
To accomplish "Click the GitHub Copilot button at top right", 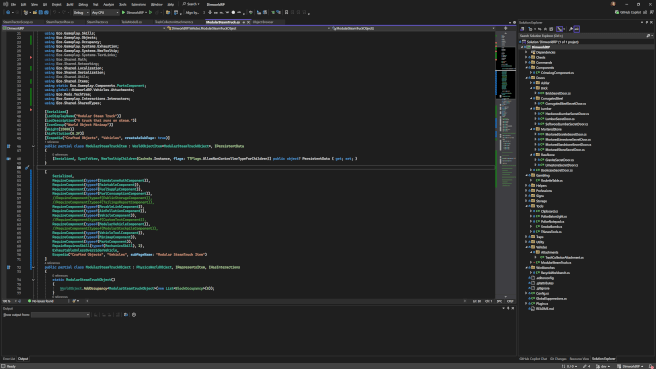I will click(631, 13).
